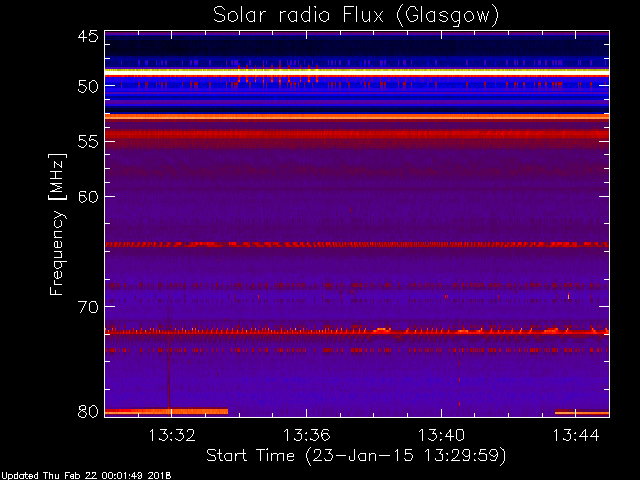
Task: Select the 45 frequency axis value
Action: pyautogui.click(x=88, y=36)
